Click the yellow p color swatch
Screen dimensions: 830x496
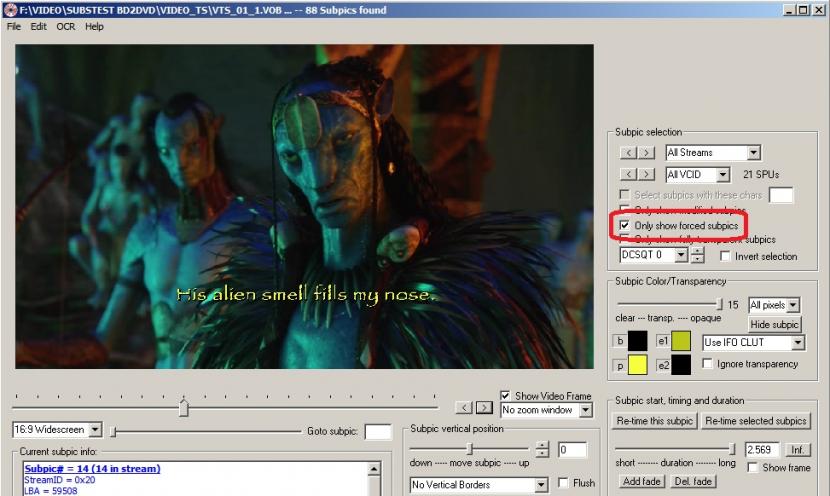tap(637, 365)
